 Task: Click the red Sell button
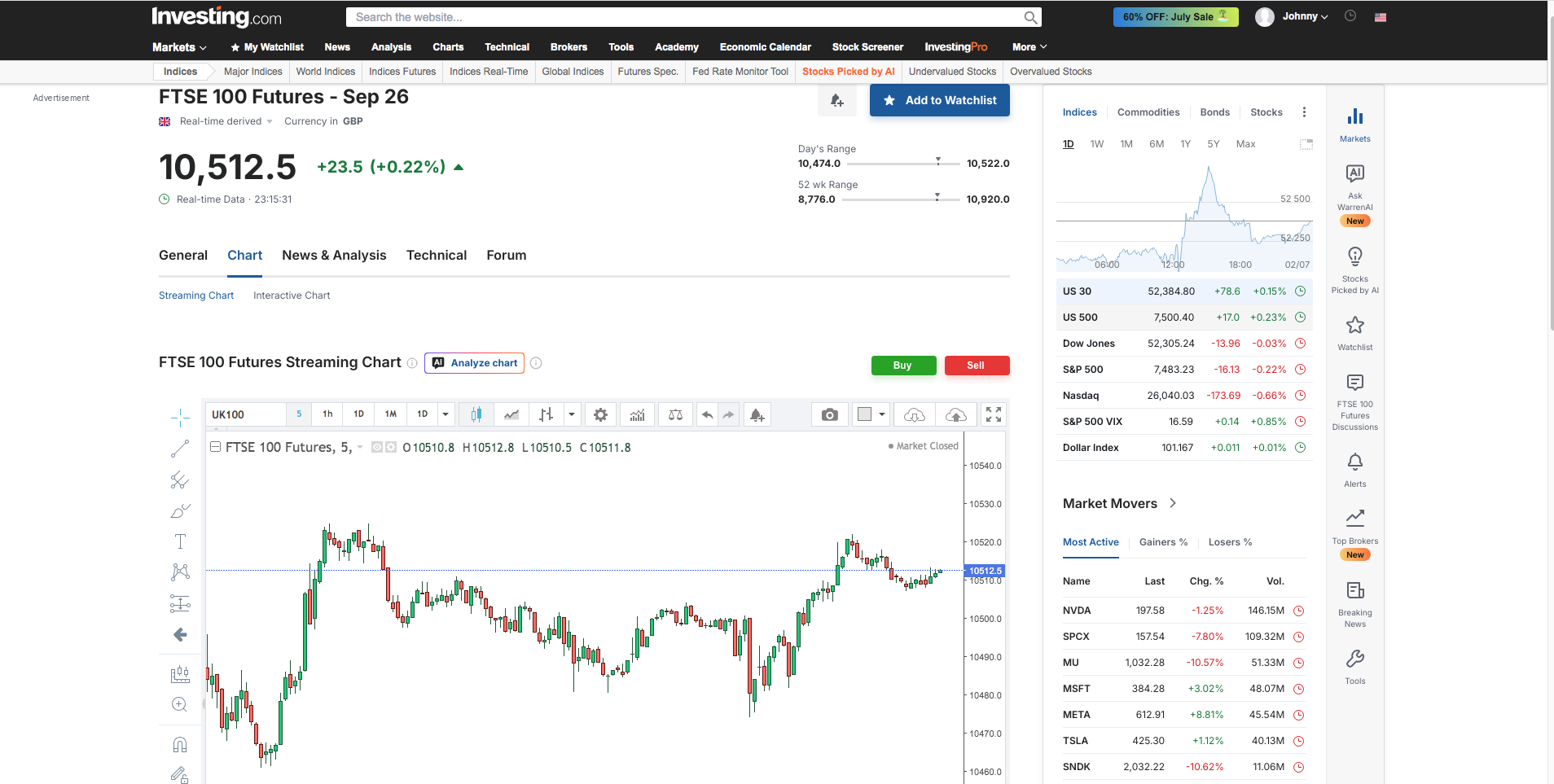977,366
